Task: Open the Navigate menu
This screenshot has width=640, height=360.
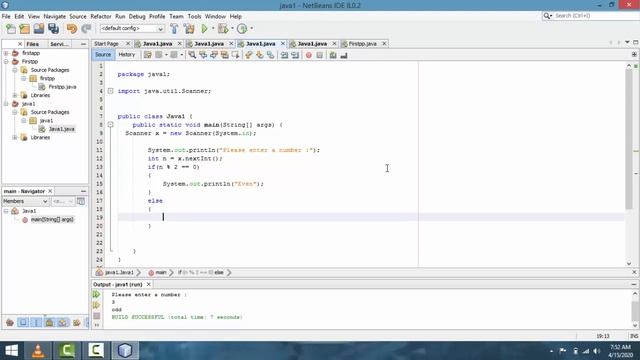Action: [55, 16]
